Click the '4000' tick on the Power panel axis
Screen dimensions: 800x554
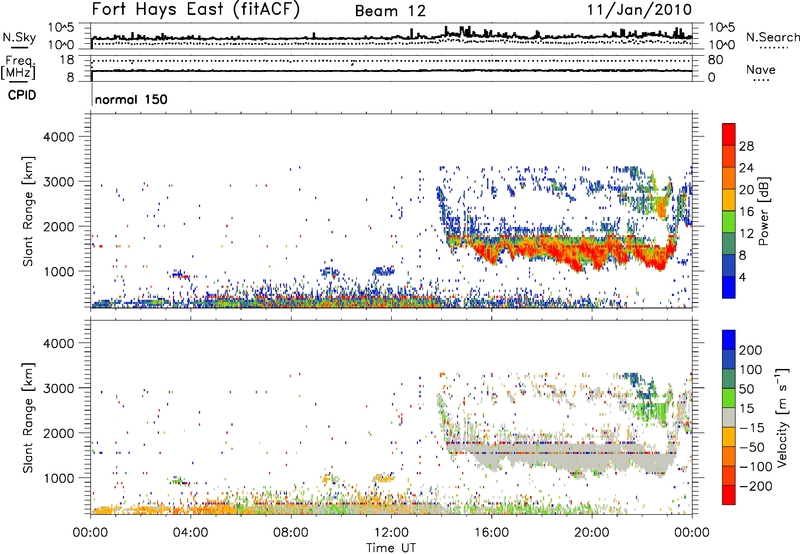[x=59, y=137]
